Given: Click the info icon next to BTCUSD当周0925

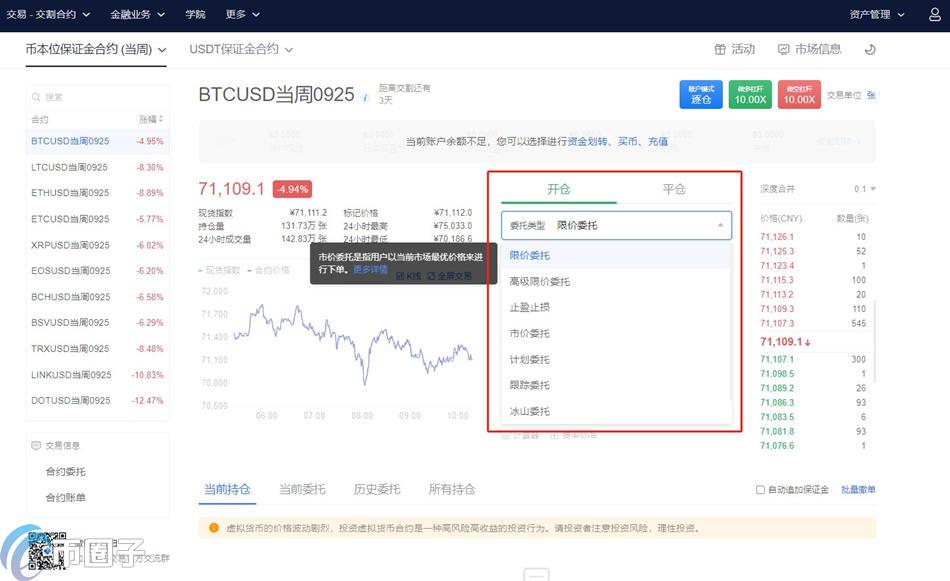Looking at the screenshot, I should coord(365,97).
